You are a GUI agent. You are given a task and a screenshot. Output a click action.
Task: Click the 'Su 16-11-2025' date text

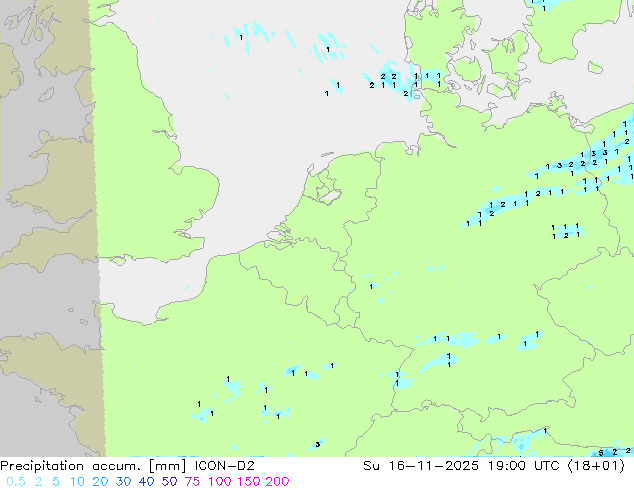tap(421, 466)
